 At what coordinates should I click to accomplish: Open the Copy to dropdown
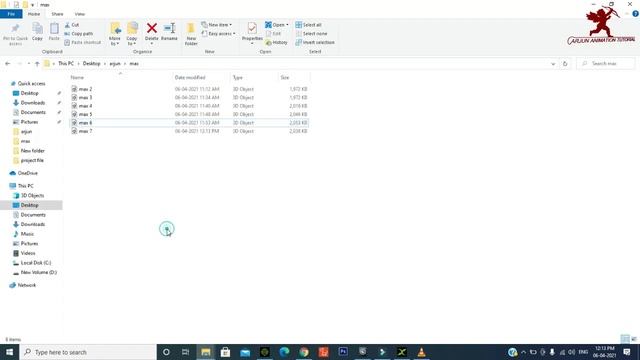click(132, 34)
